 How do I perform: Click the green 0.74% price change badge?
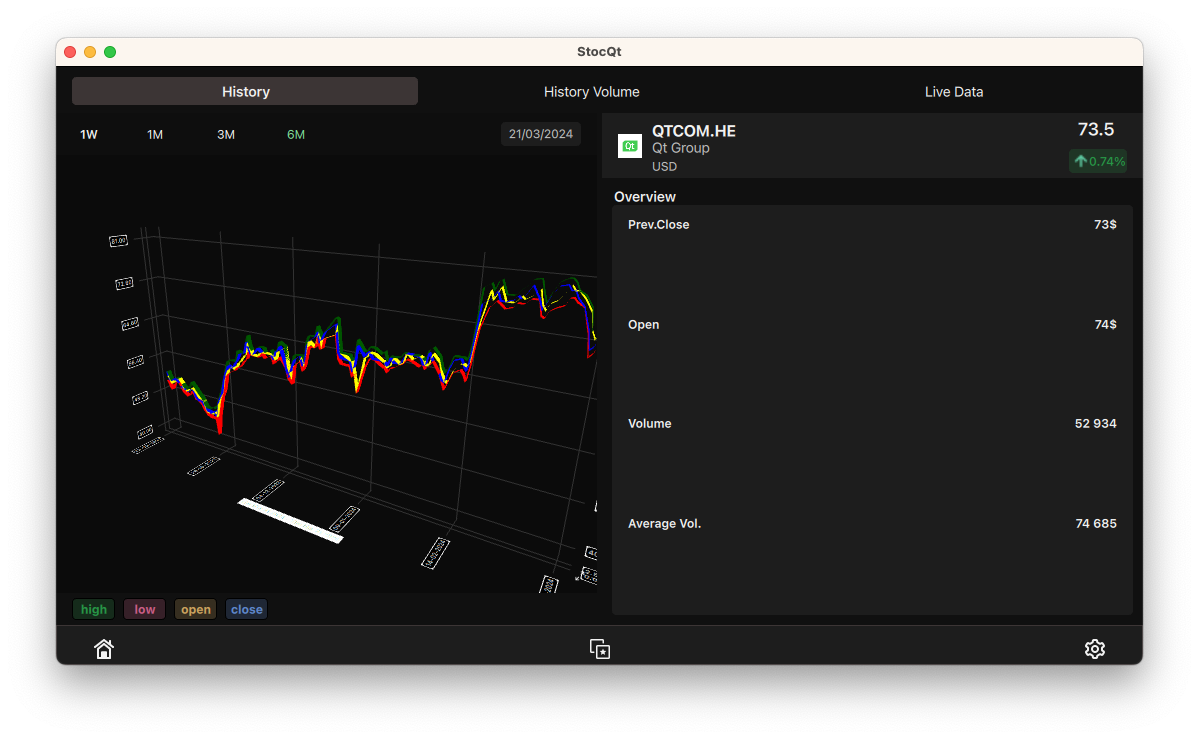click(x=1098, y=161)
